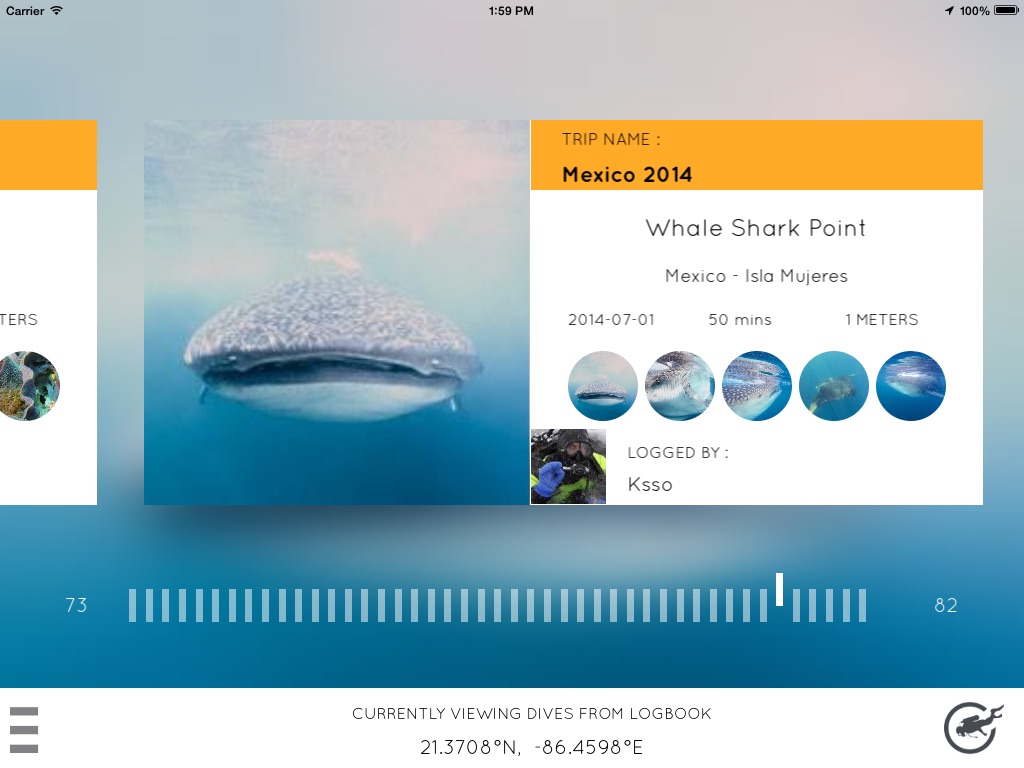Tap the Currently Viewing Dives From Logbook label

[532, 714]
